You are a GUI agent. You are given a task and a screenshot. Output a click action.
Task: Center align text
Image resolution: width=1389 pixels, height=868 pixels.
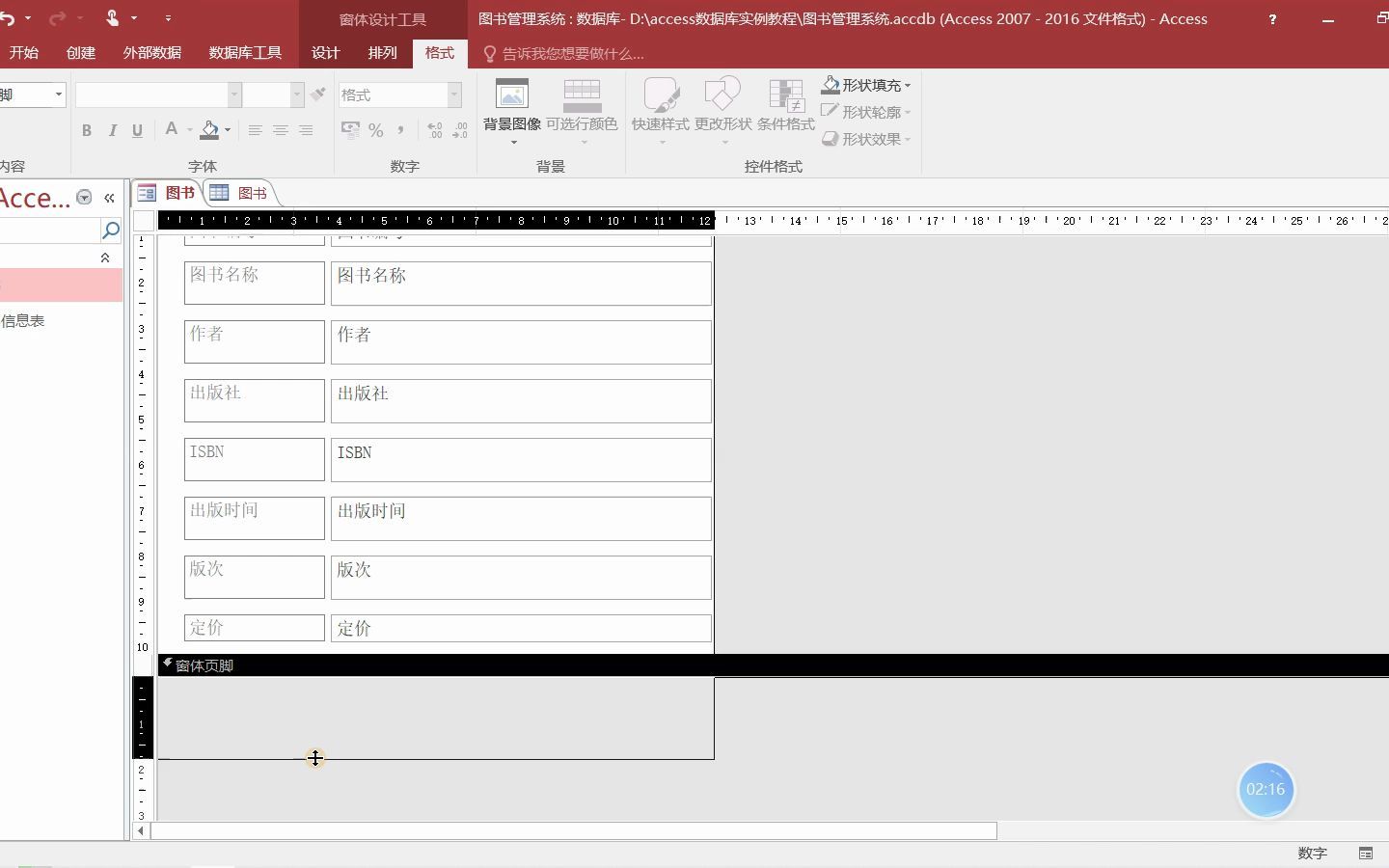(280, 130)
